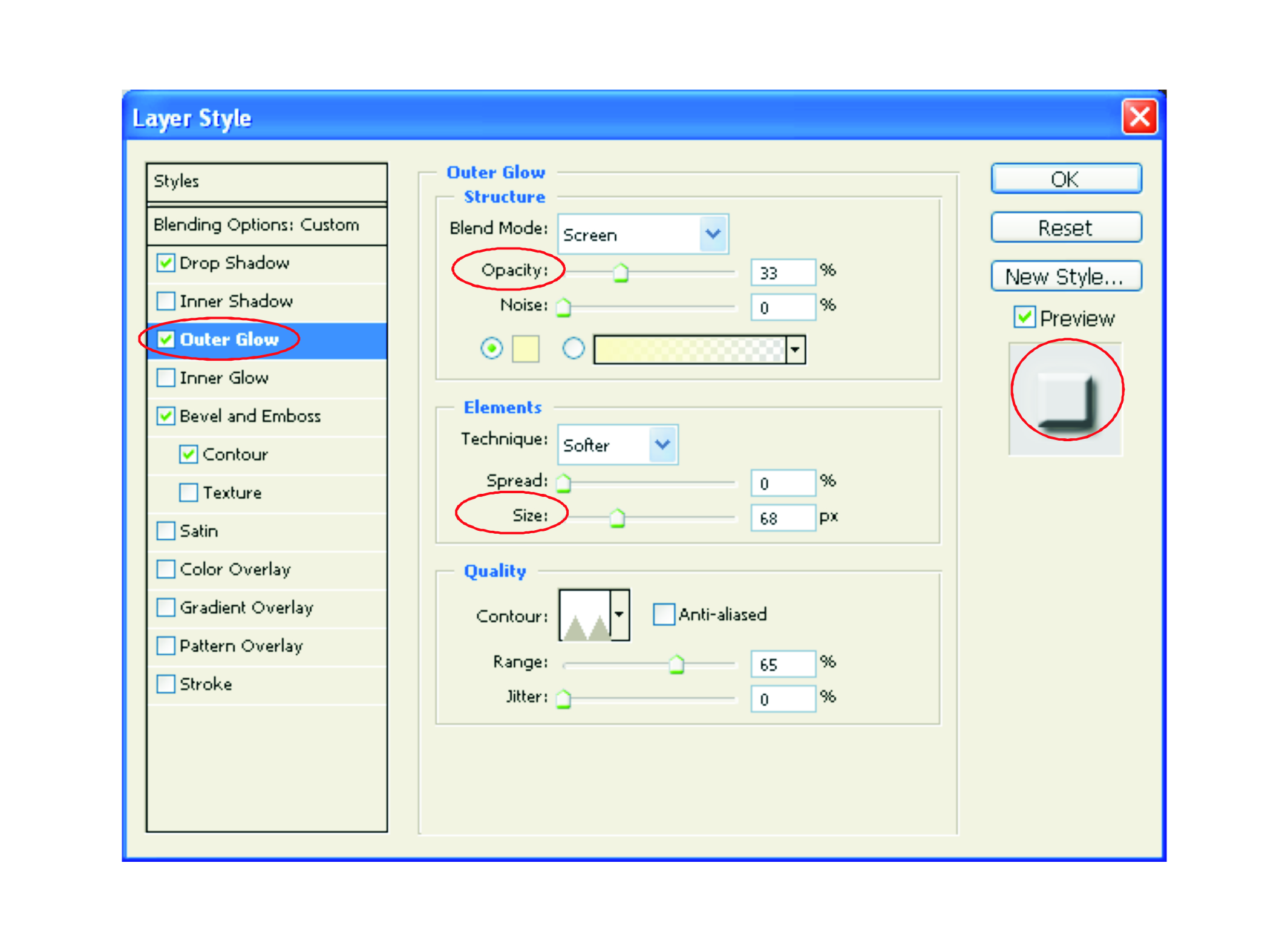Enable the Inner Shadow checkbox
The image size is (1288, 952).
pos(166,301)
